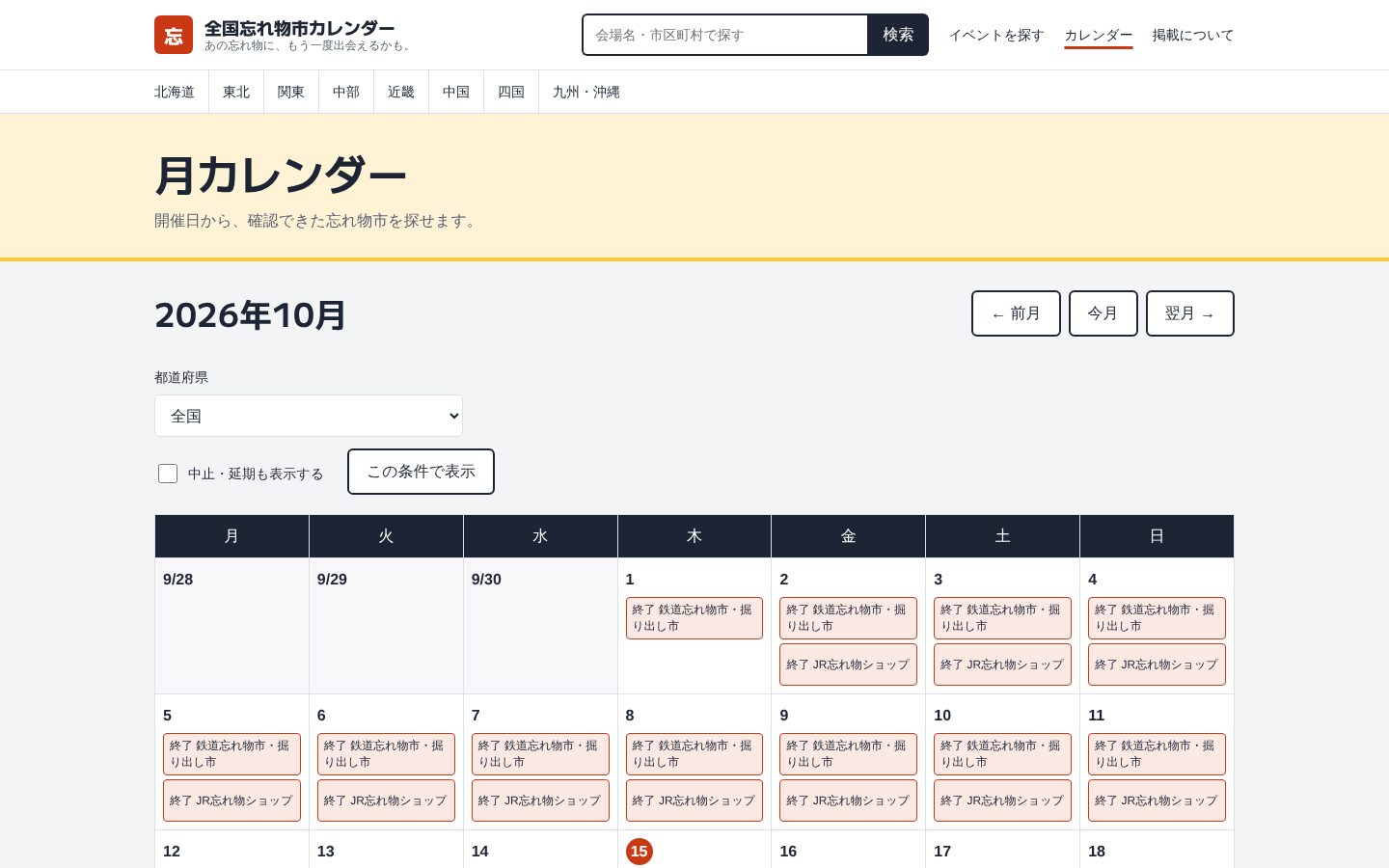Click the highlighted today date 15
The width and height of the screenshot is (1389, 868).
[x=640, y=852]
